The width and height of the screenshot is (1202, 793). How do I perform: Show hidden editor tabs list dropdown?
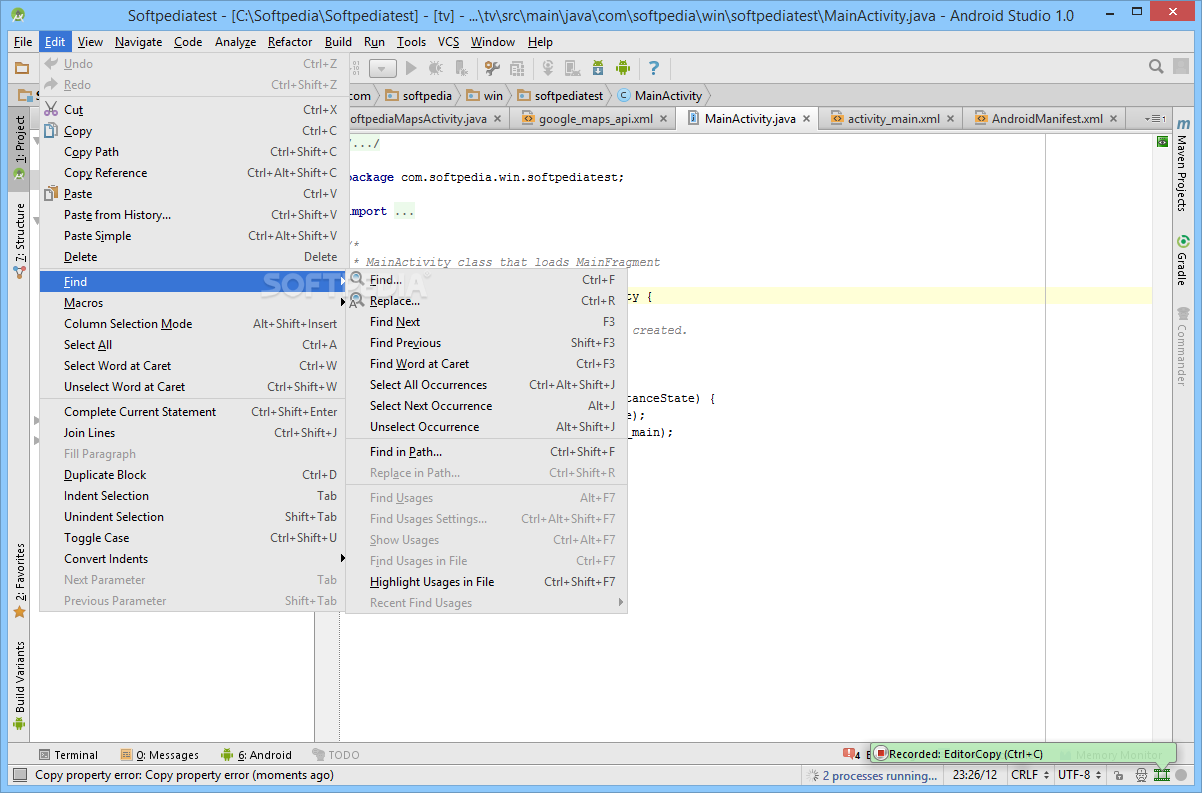1153,118
